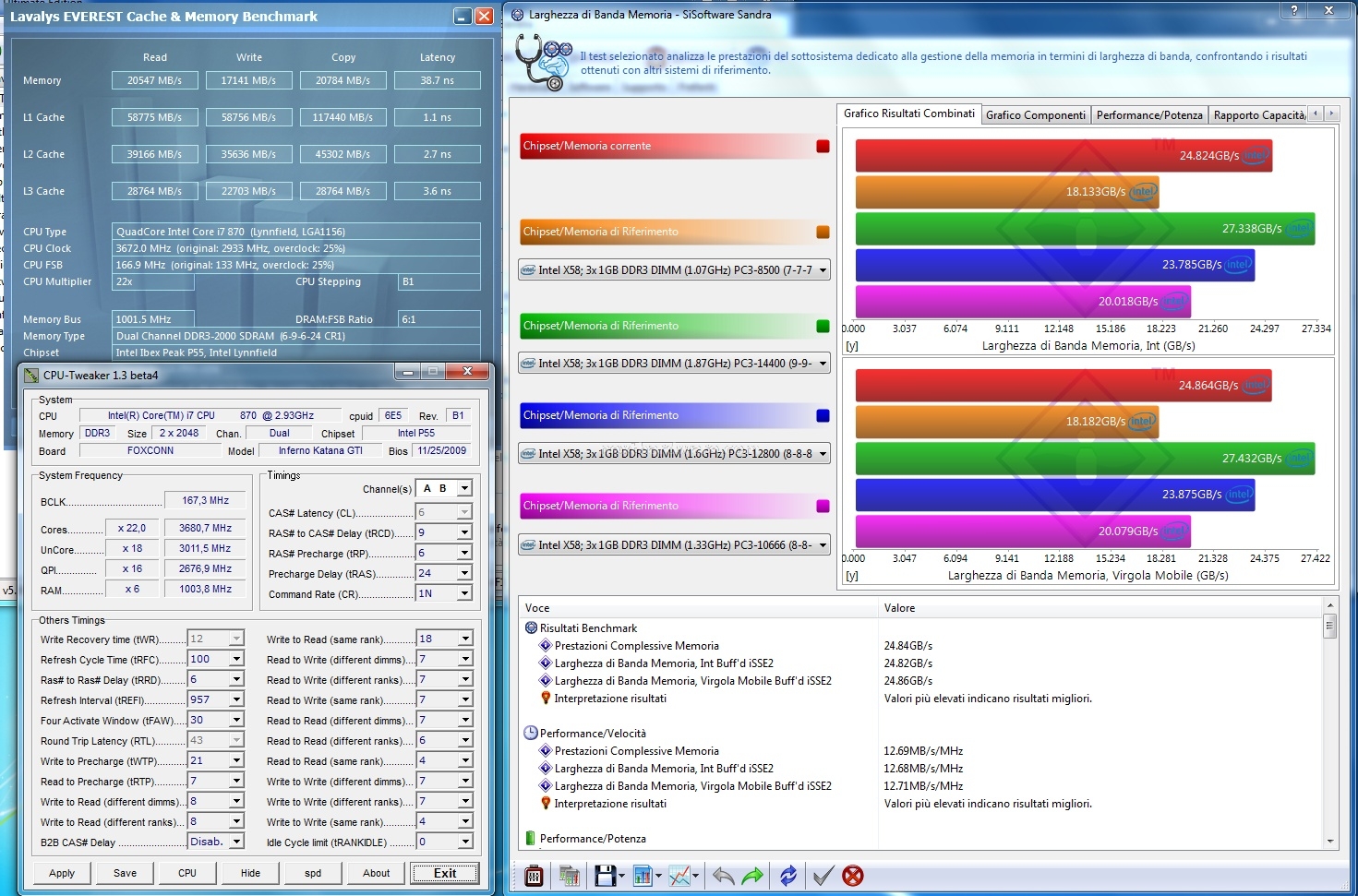
Task: Click the Valore column header
Action: [x=1100, y=607]
